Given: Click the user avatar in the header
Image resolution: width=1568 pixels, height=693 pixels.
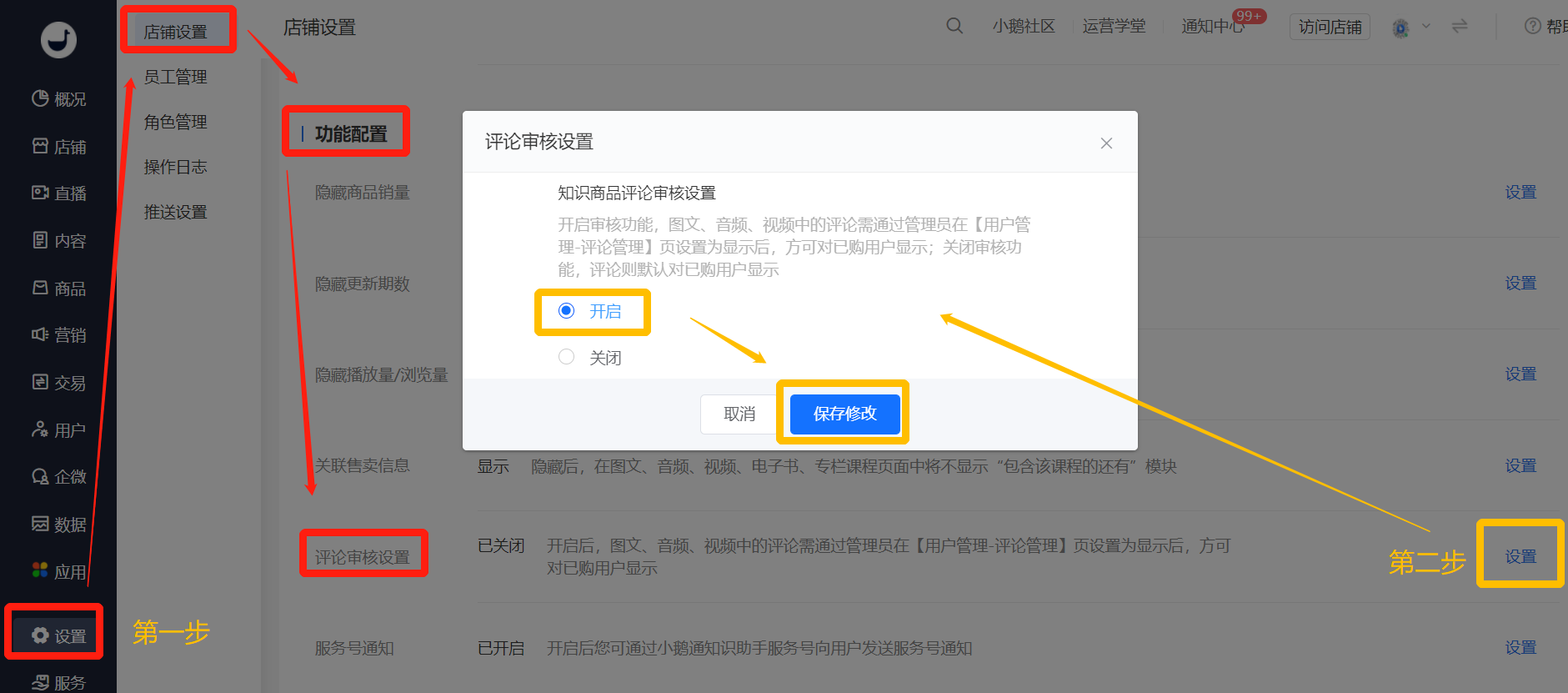Looking at the screenshot, I should pos(1400,28).
